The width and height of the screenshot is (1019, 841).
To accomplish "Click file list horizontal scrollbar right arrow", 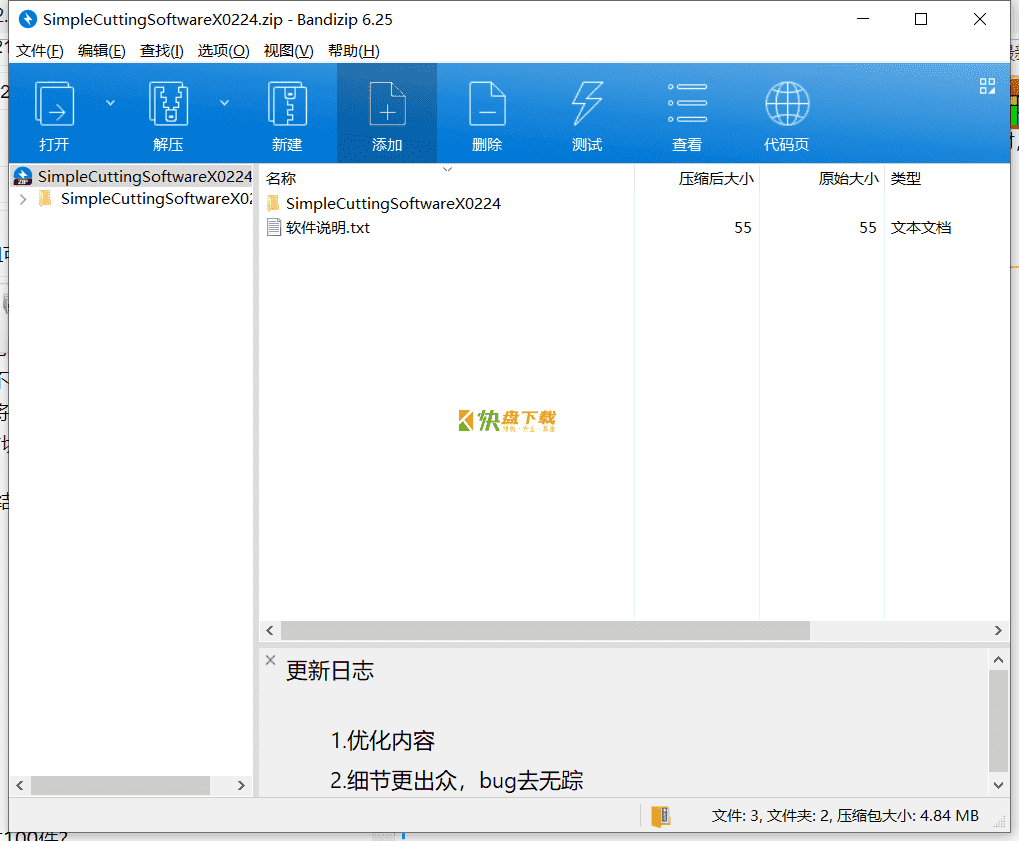I will [998, 630].
